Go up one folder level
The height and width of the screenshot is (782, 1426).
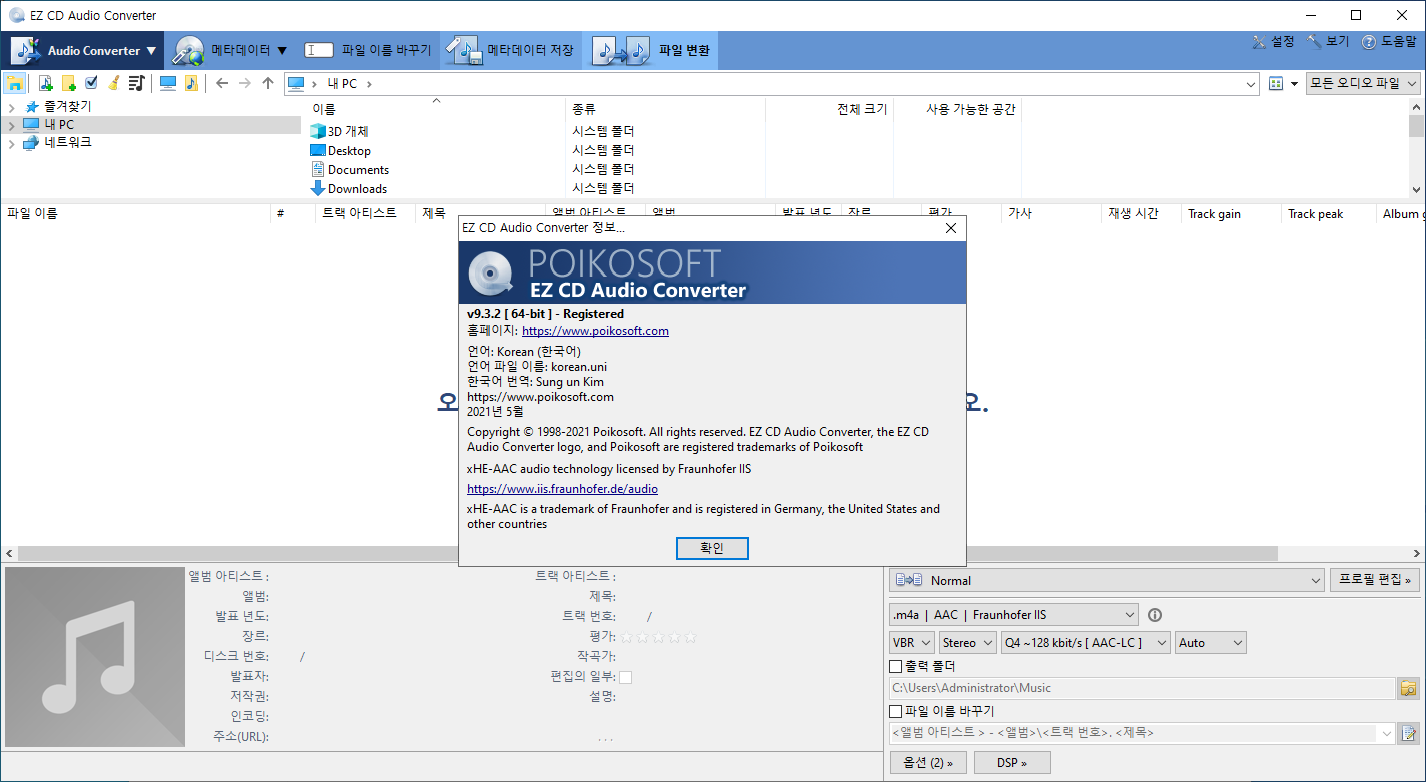click(x=268, y=84)
